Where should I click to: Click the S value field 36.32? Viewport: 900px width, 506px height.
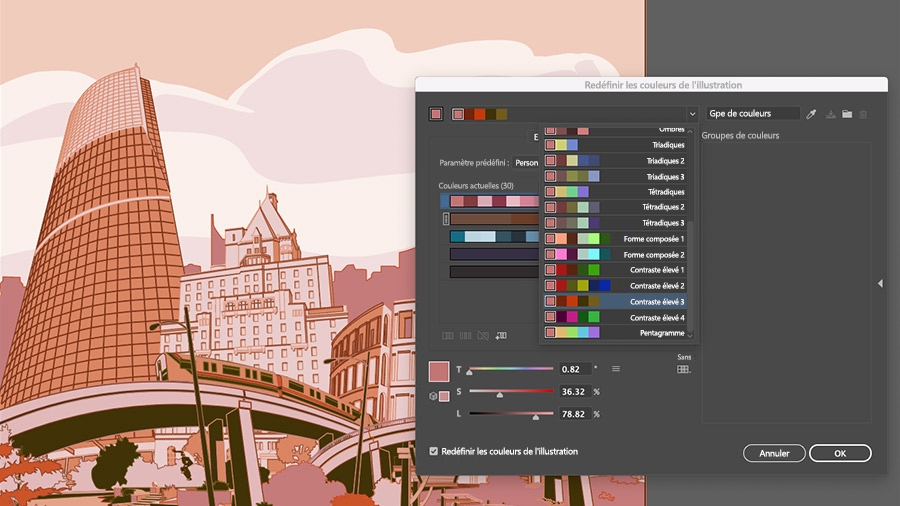click(x=575, y=391)
